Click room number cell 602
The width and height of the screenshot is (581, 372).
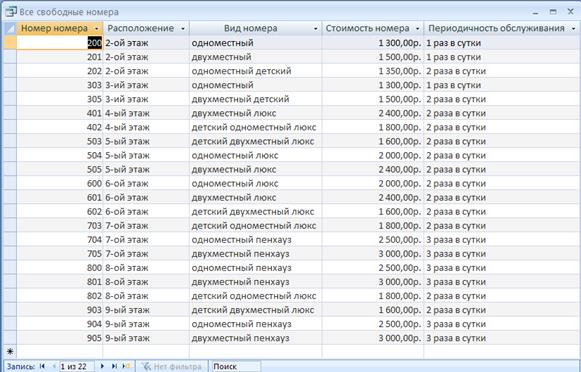[60, 212]
